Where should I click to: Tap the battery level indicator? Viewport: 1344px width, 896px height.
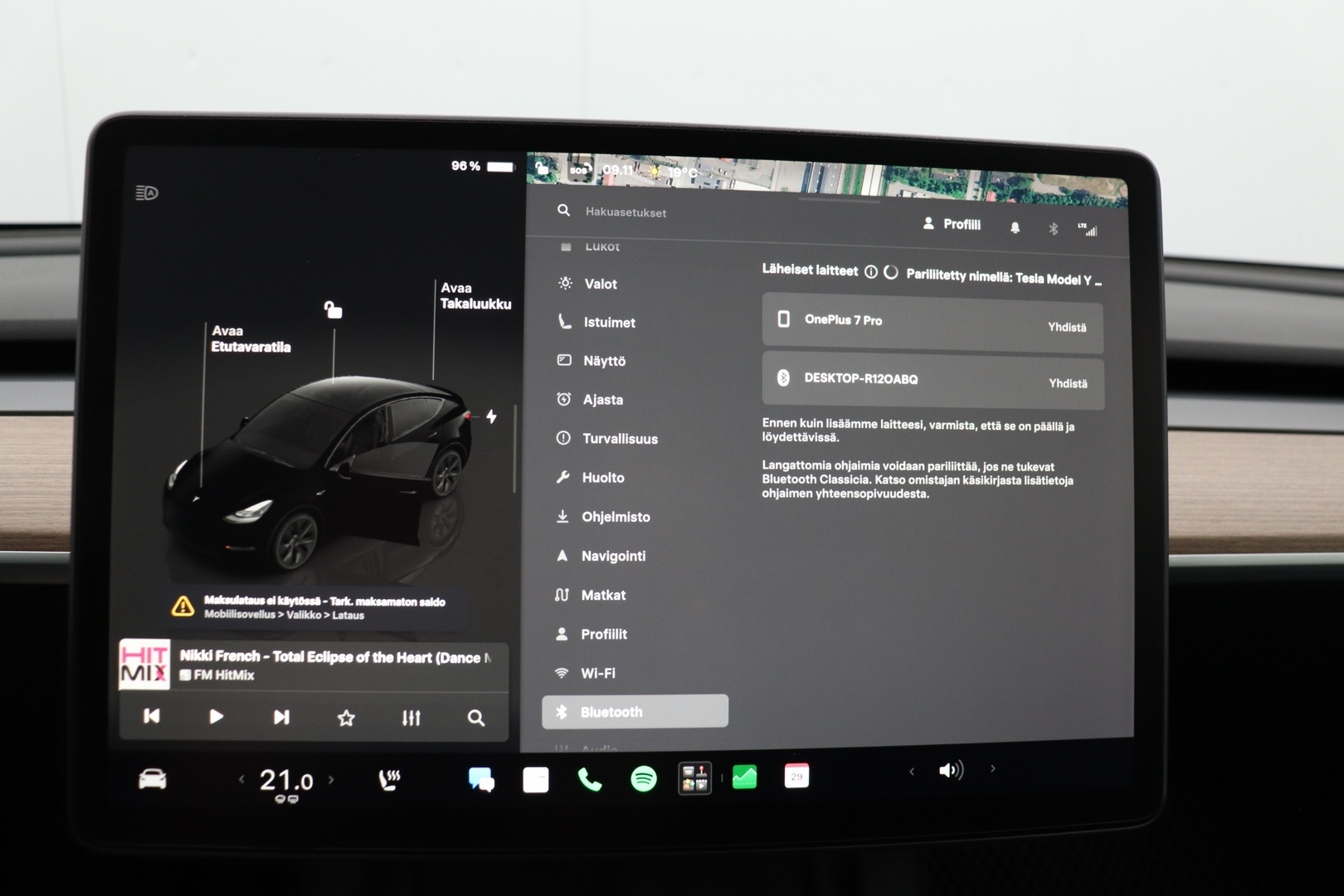500,167
